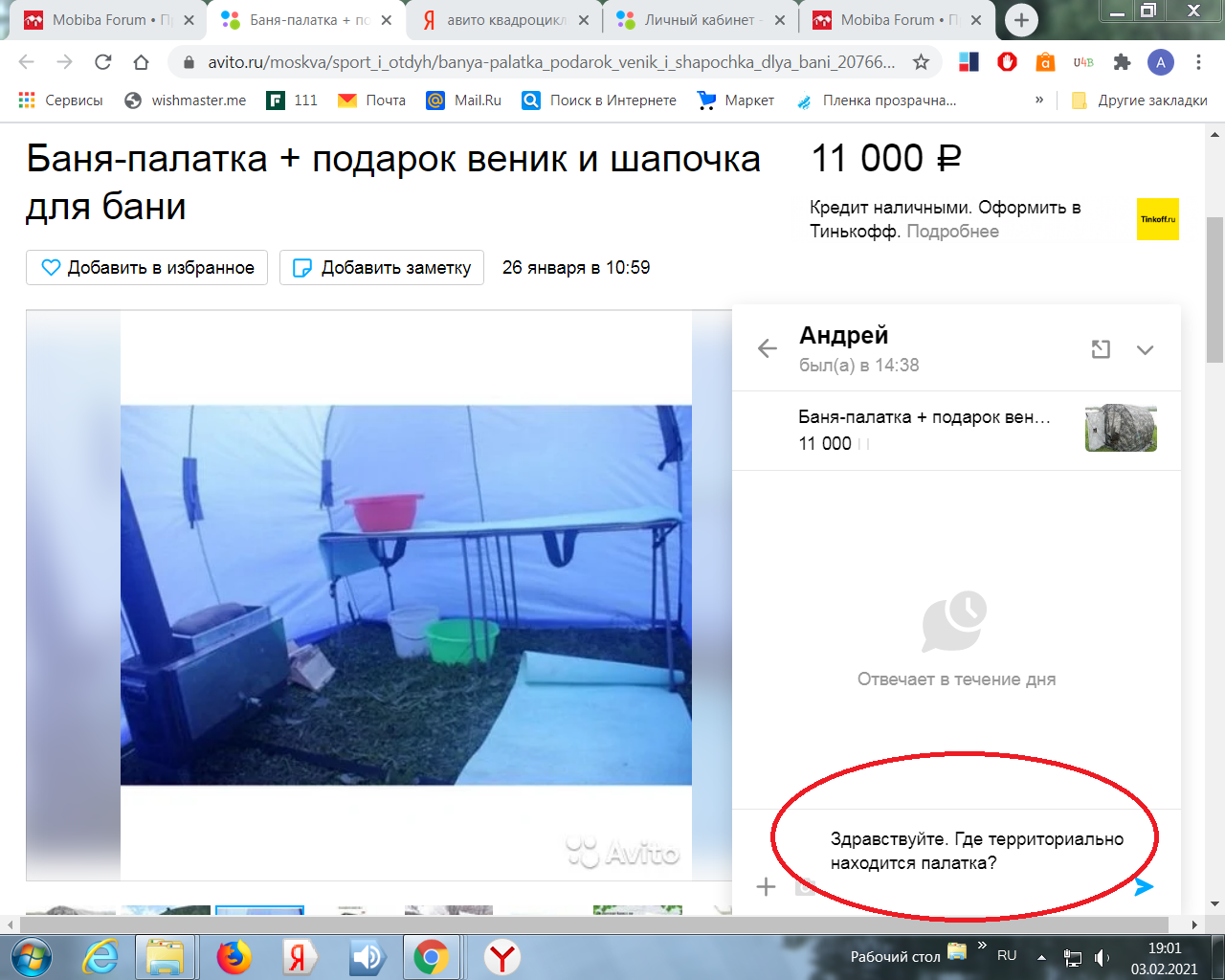Screen dimensions: 1225x980
Task: Attach a file using the plus icon
Action: click(x=766, y=887)
